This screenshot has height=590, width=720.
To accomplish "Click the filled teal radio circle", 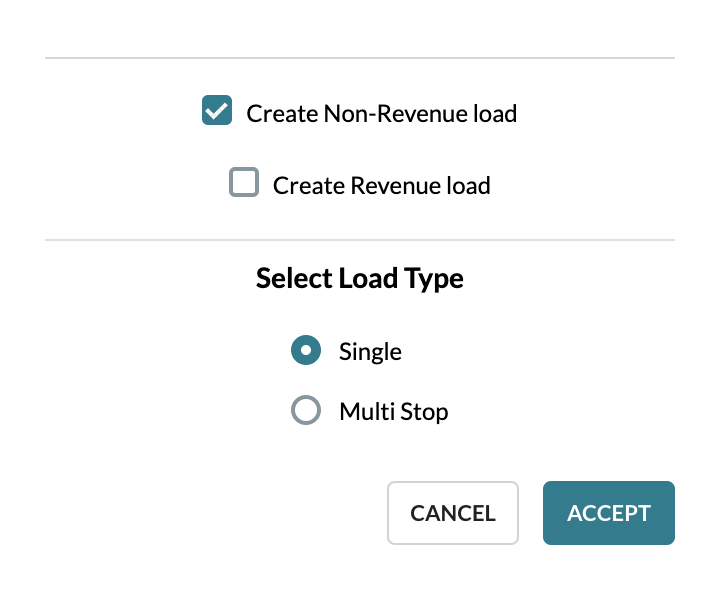I will (x=306, y=350).
